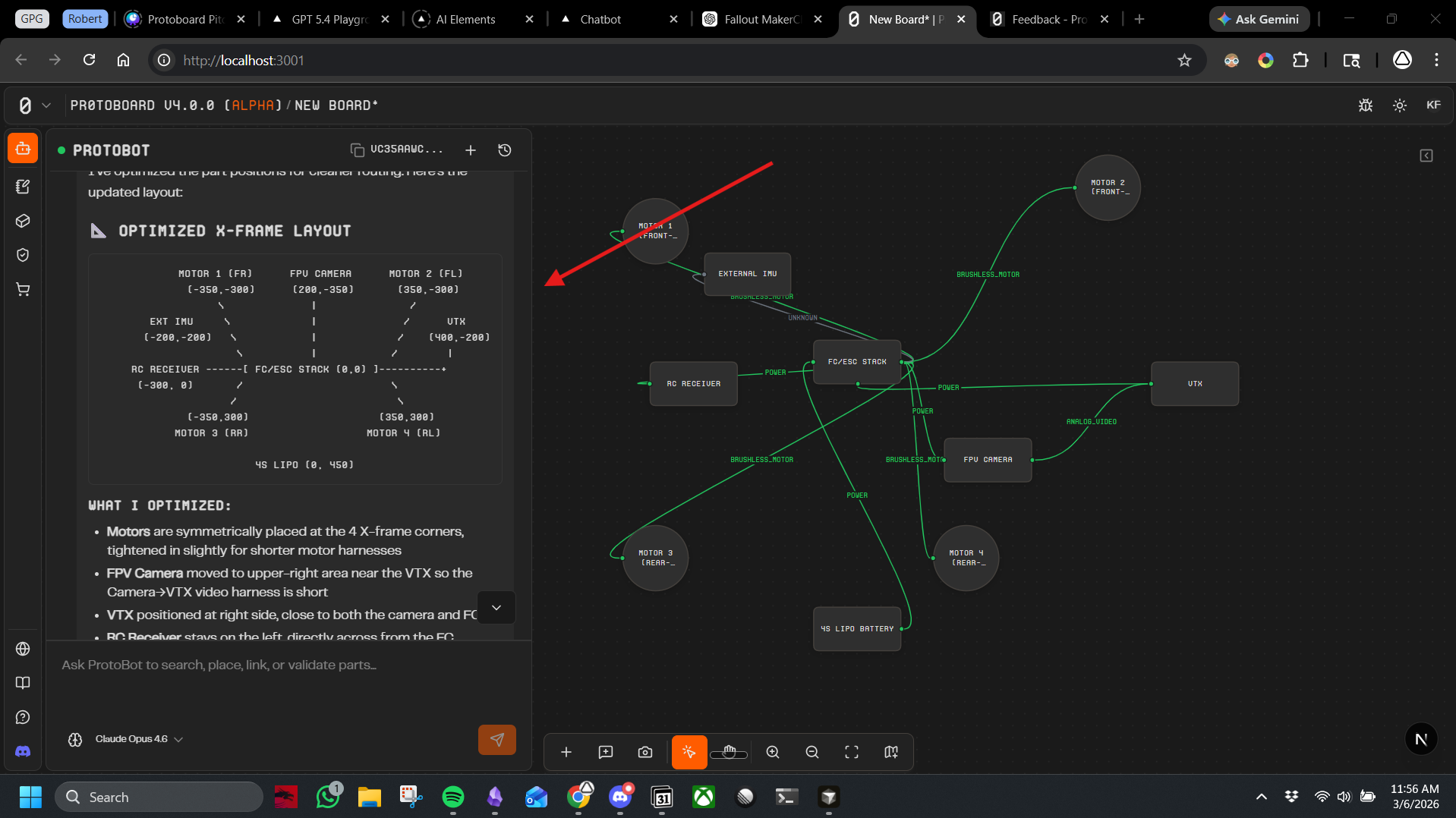Add a comment to the canvas
Screen dimensions: 1456x818
pos(606,752)
